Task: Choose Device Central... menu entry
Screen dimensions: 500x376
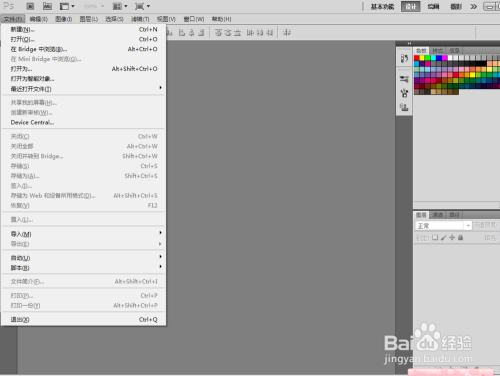Action: (83, 122)
